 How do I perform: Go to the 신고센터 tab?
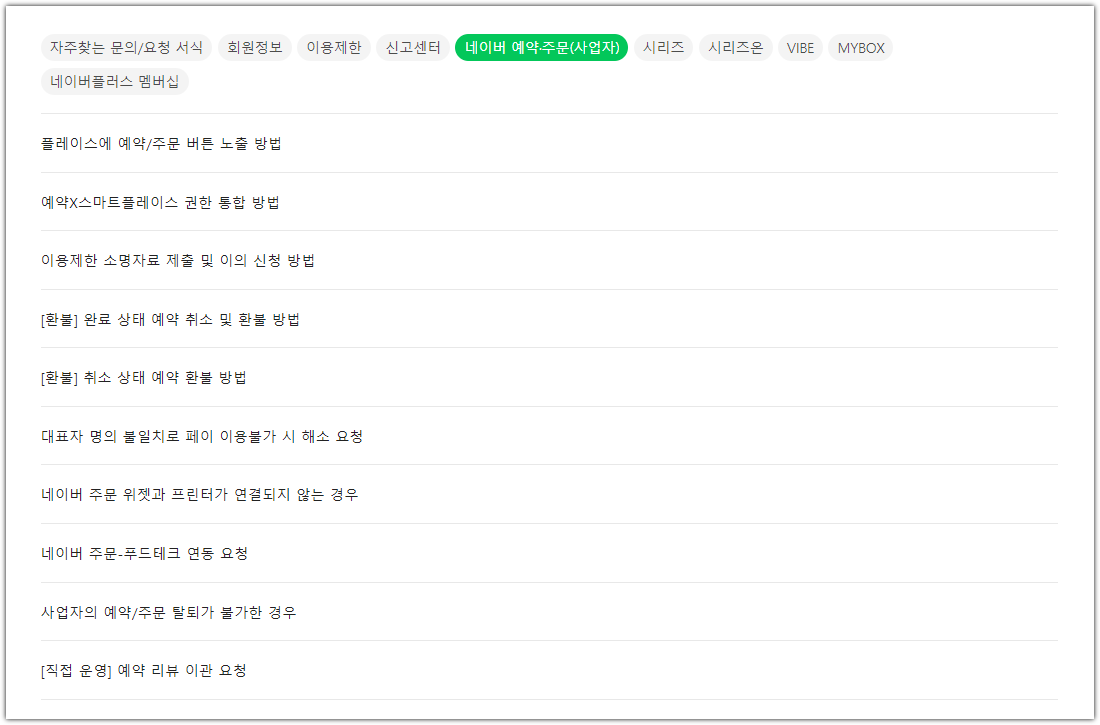click(413, 48)
